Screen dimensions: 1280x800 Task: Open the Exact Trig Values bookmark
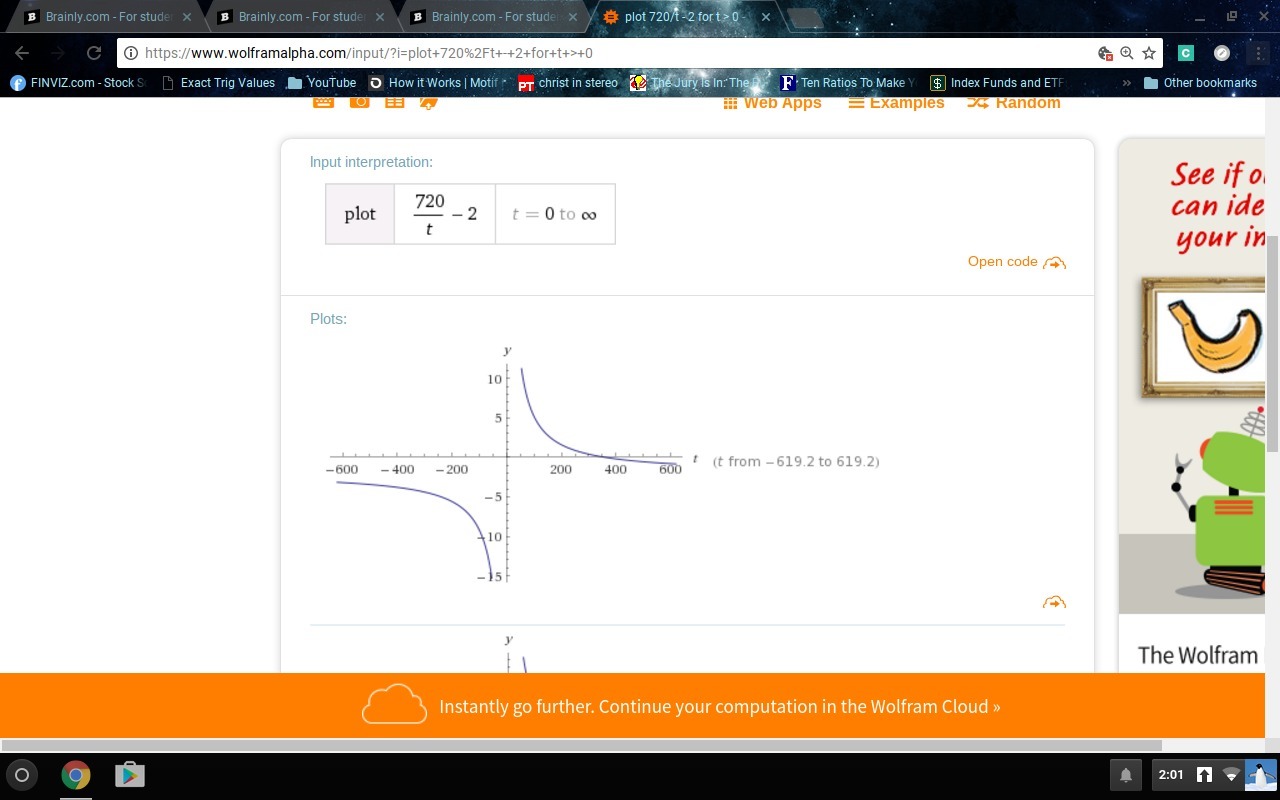(218, 83)
